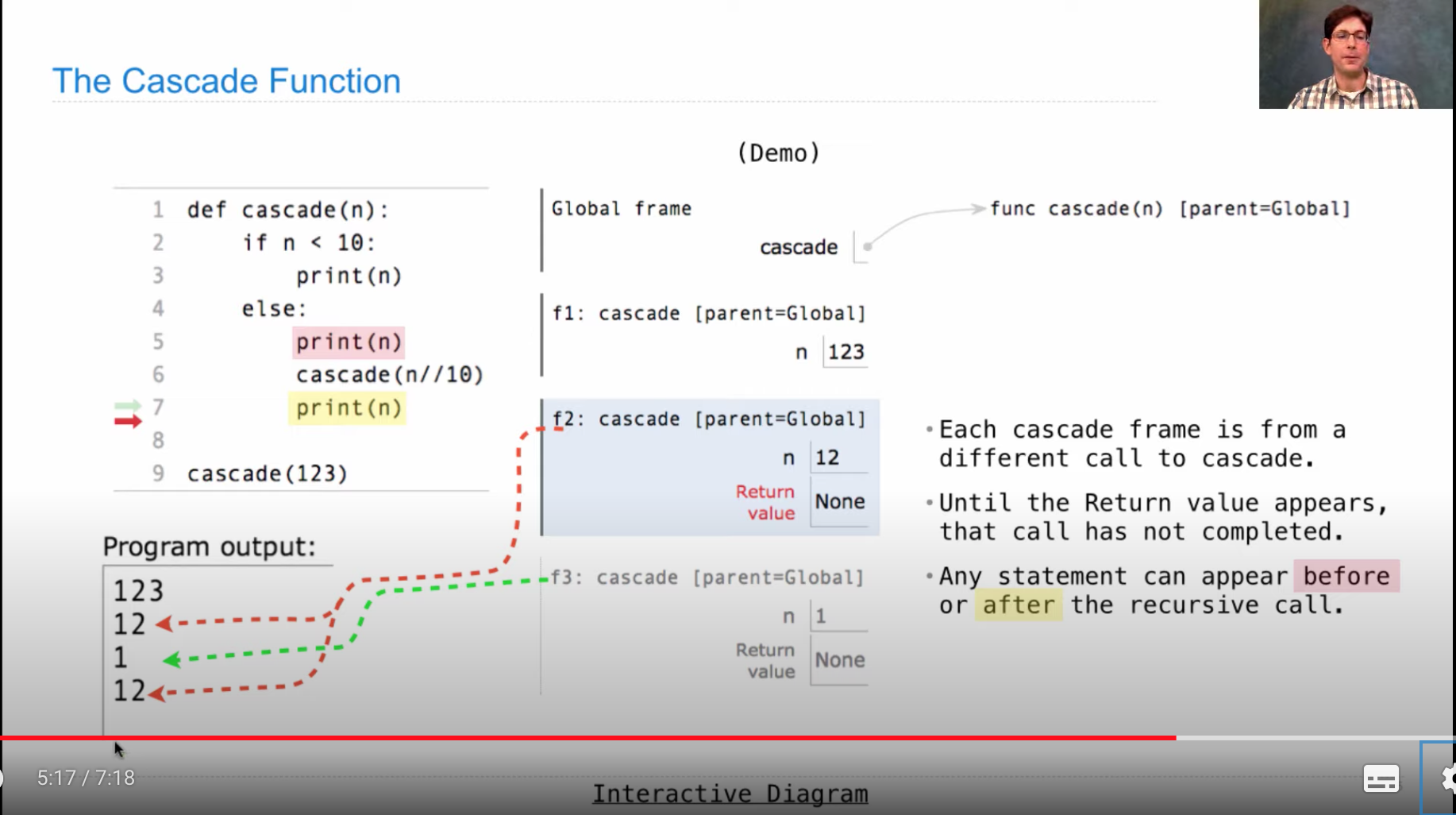1456x815 pixels.
Task: Click the cascade(123) call on line 9
Action: (268, 473)
